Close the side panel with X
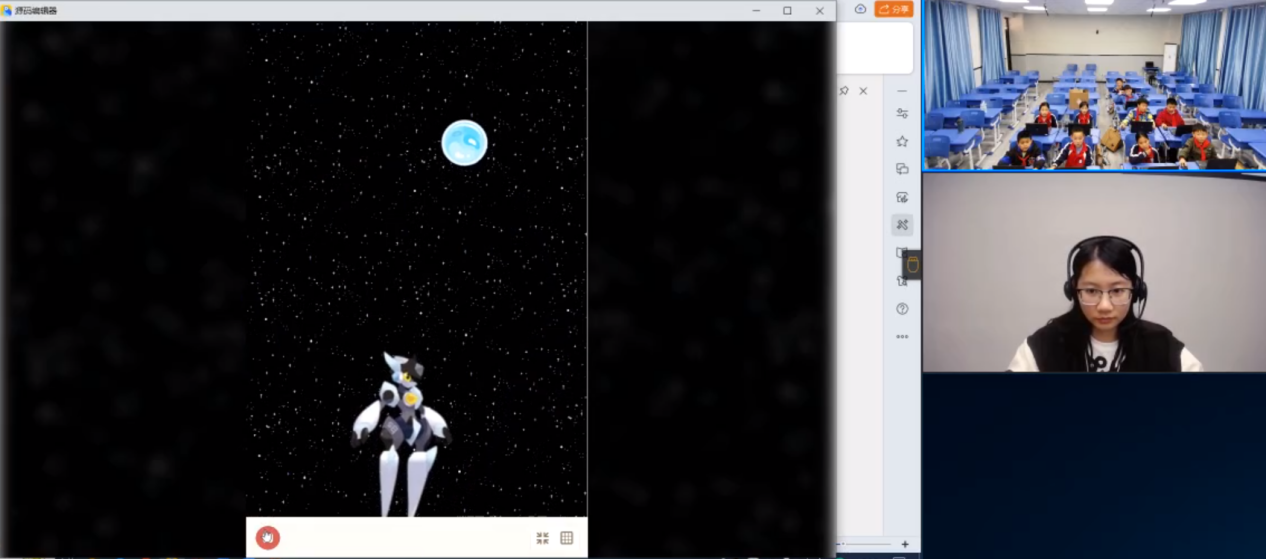Viewport: 1266px width, 559px height. point(863,91)
